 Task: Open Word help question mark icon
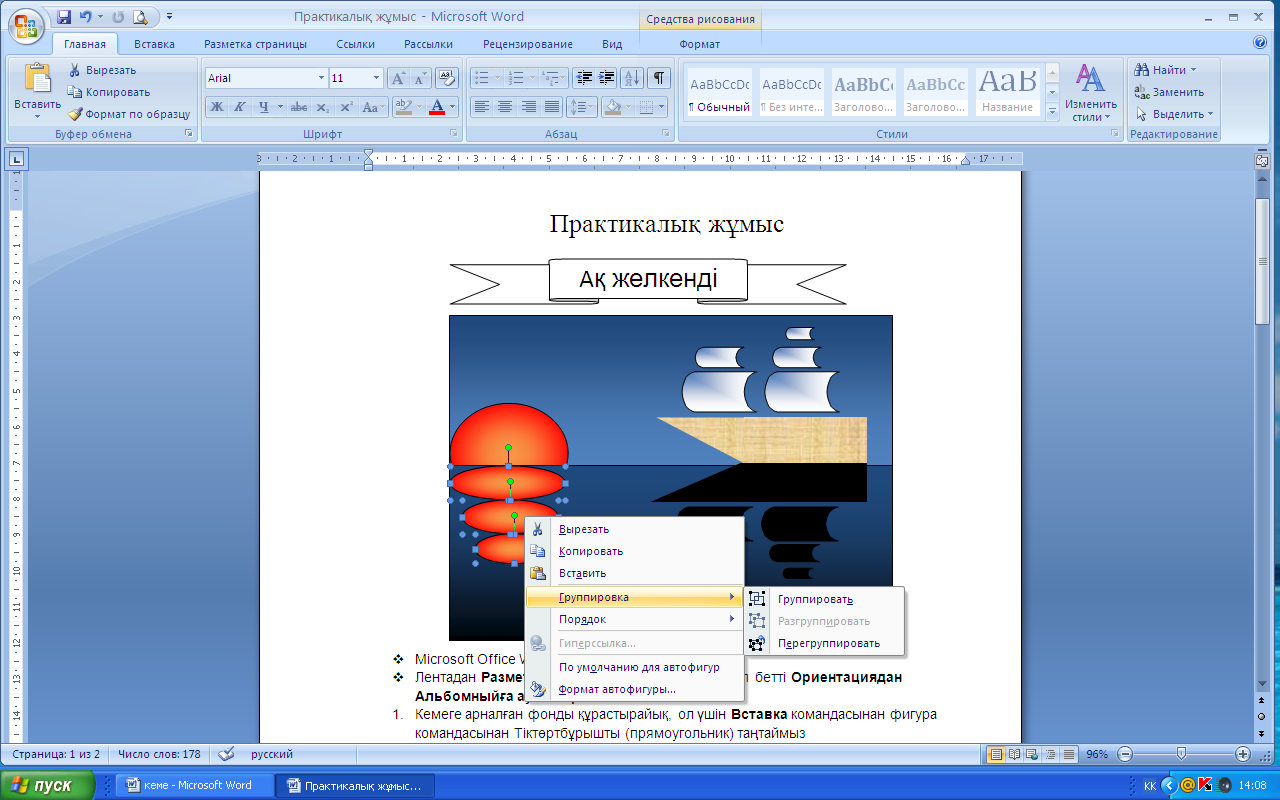coord(1260,44)
